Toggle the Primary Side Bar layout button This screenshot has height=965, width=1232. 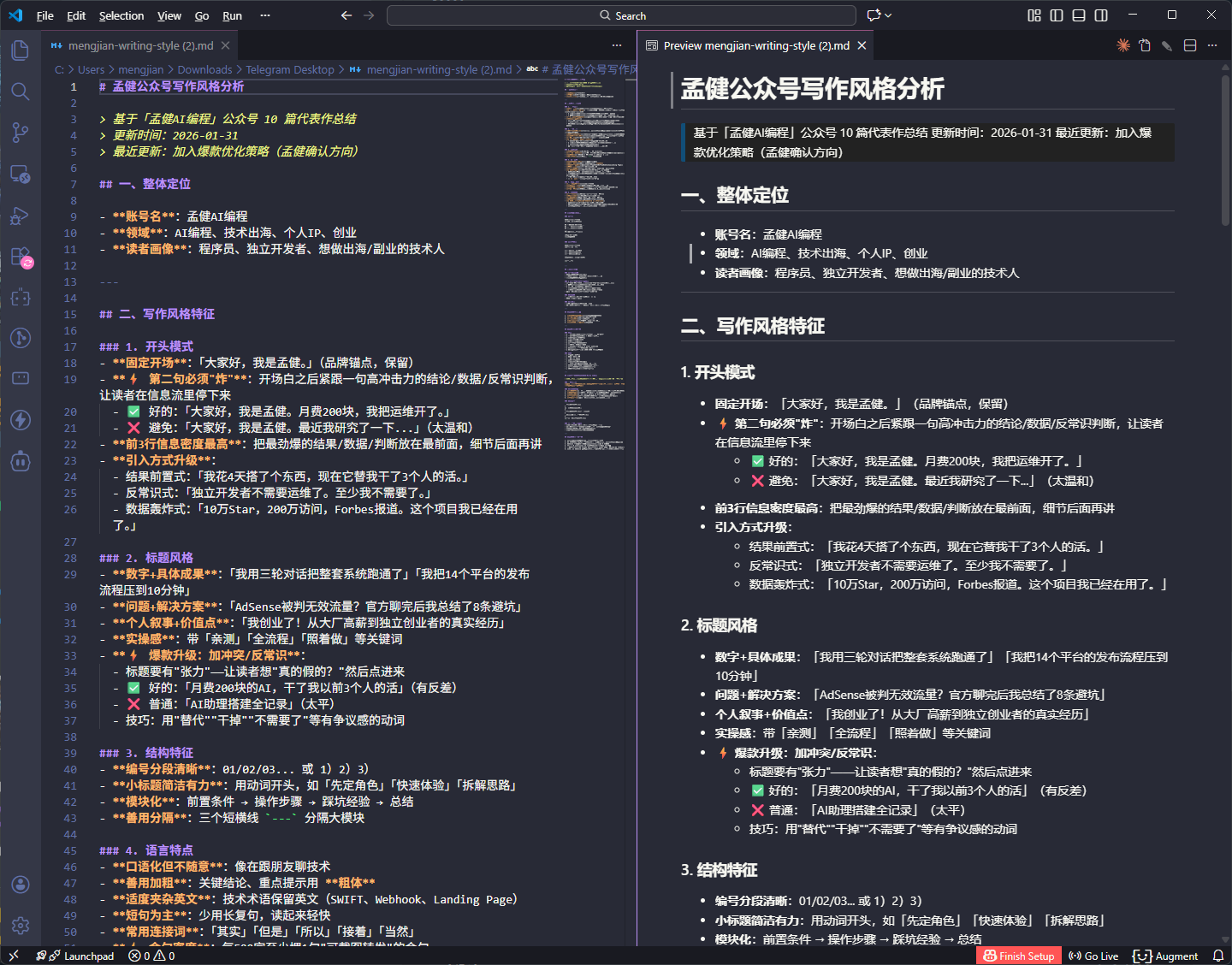[x=1057, y=15]
